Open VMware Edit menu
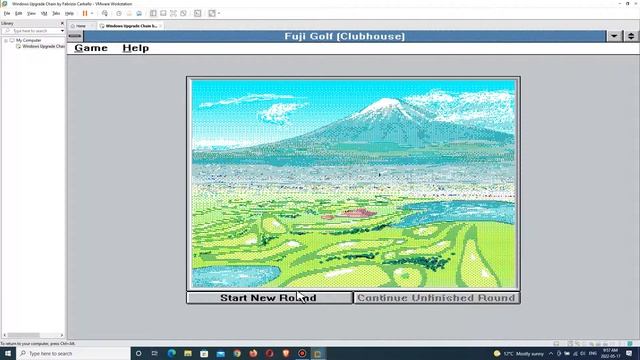This screenshot has width=640, height=360. click(18, 13)
